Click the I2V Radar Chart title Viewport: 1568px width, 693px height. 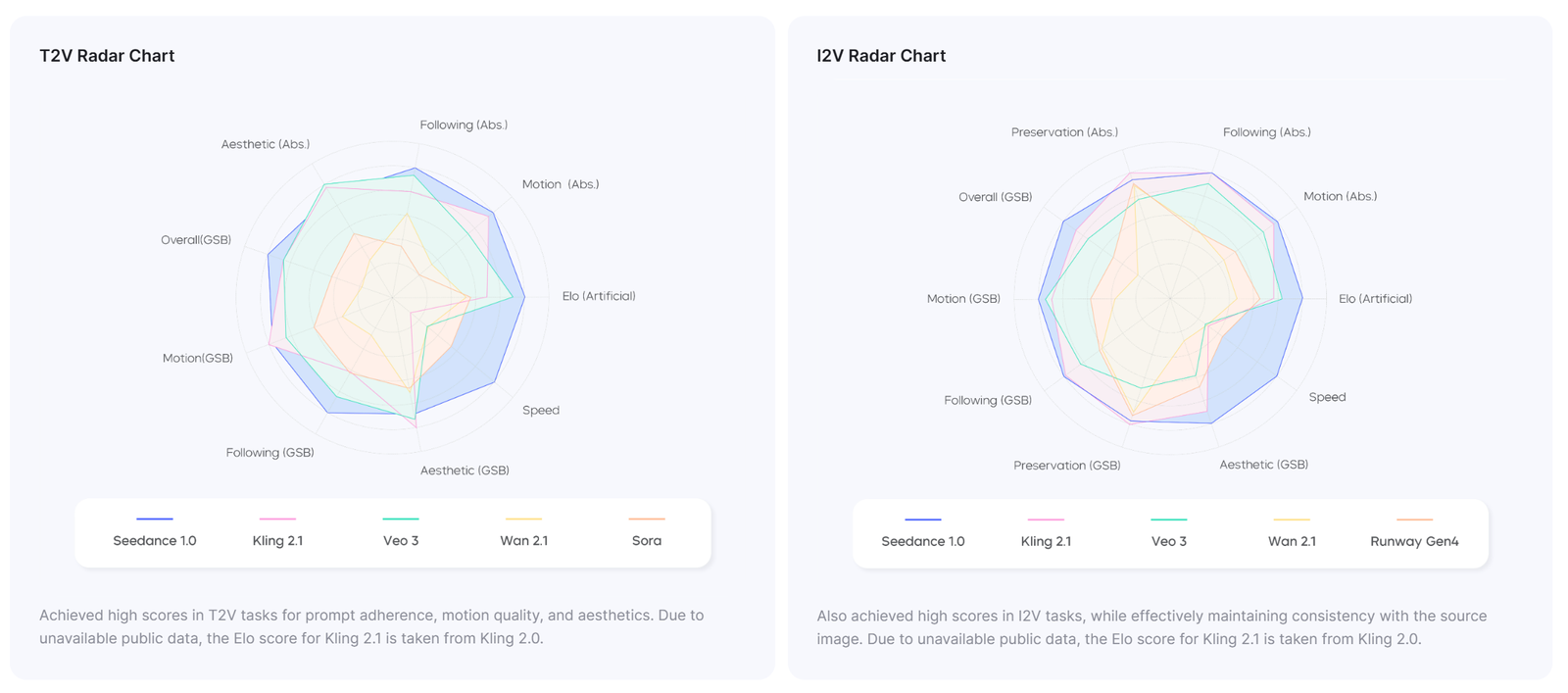coord(881,56)
